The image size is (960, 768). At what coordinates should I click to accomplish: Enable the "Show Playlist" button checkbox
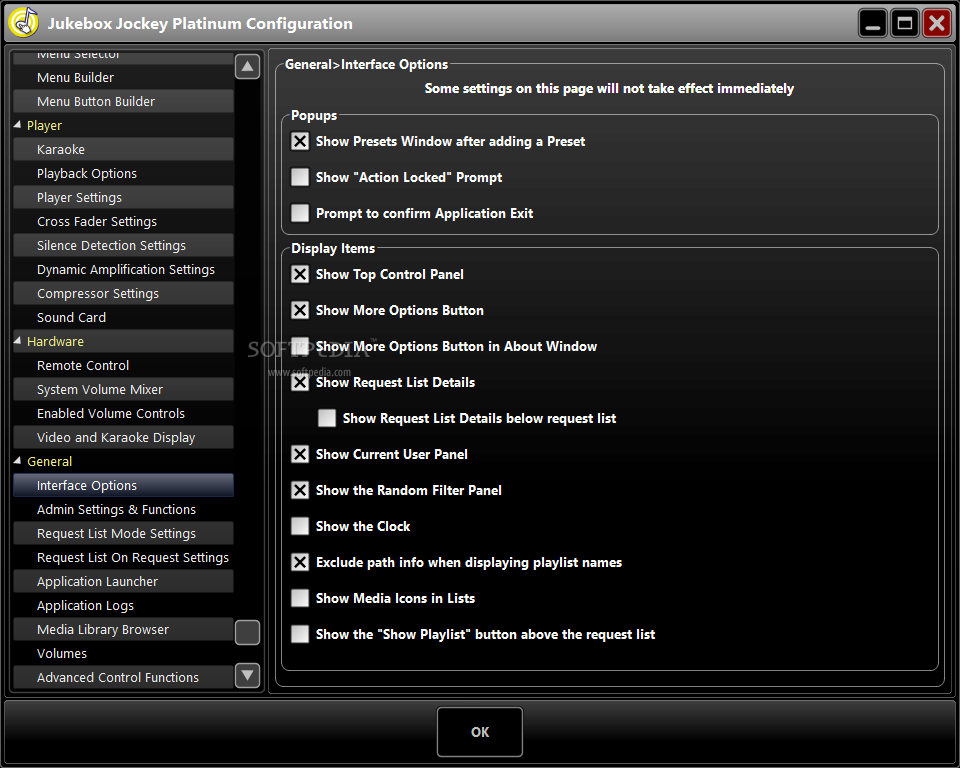pos(300,634)
